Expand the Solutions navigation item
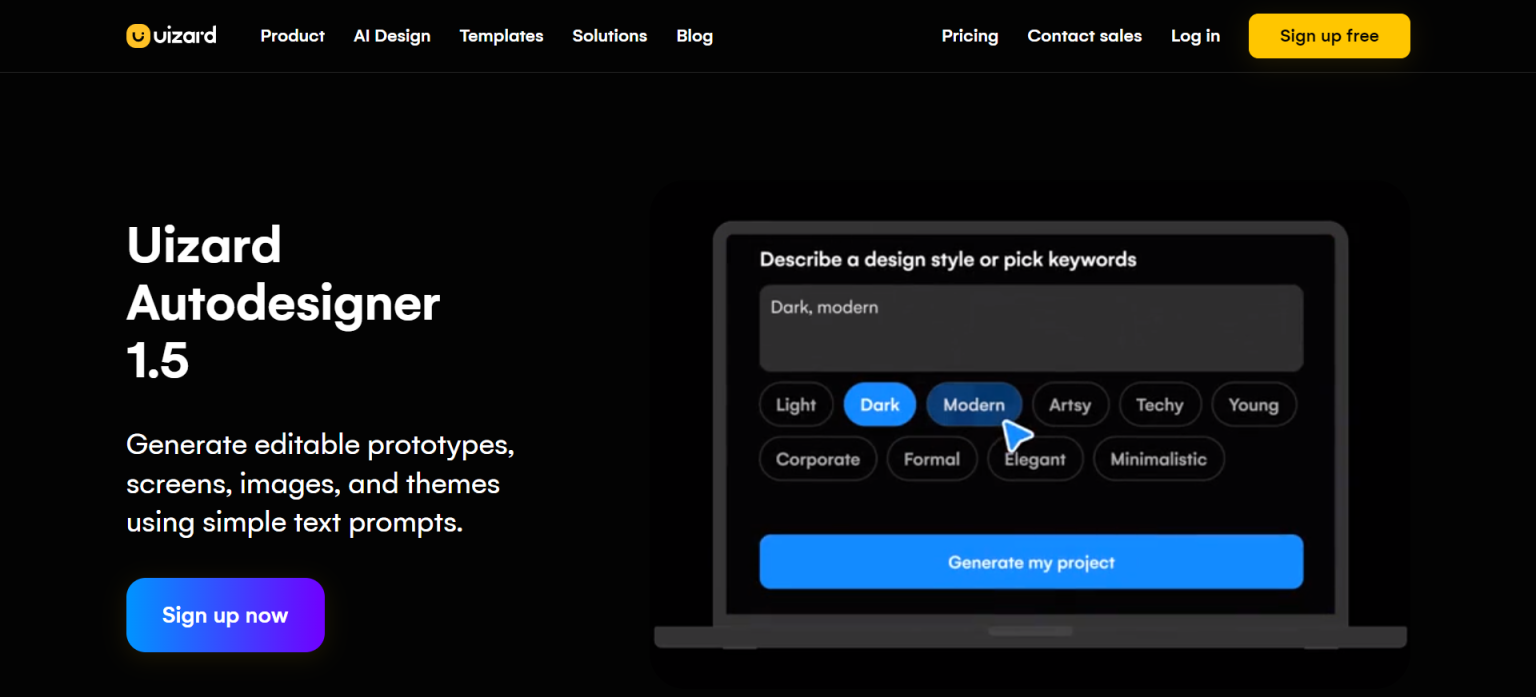This screenshot has height=697, width=1536. pyautogui.click(x=609, y=36)
